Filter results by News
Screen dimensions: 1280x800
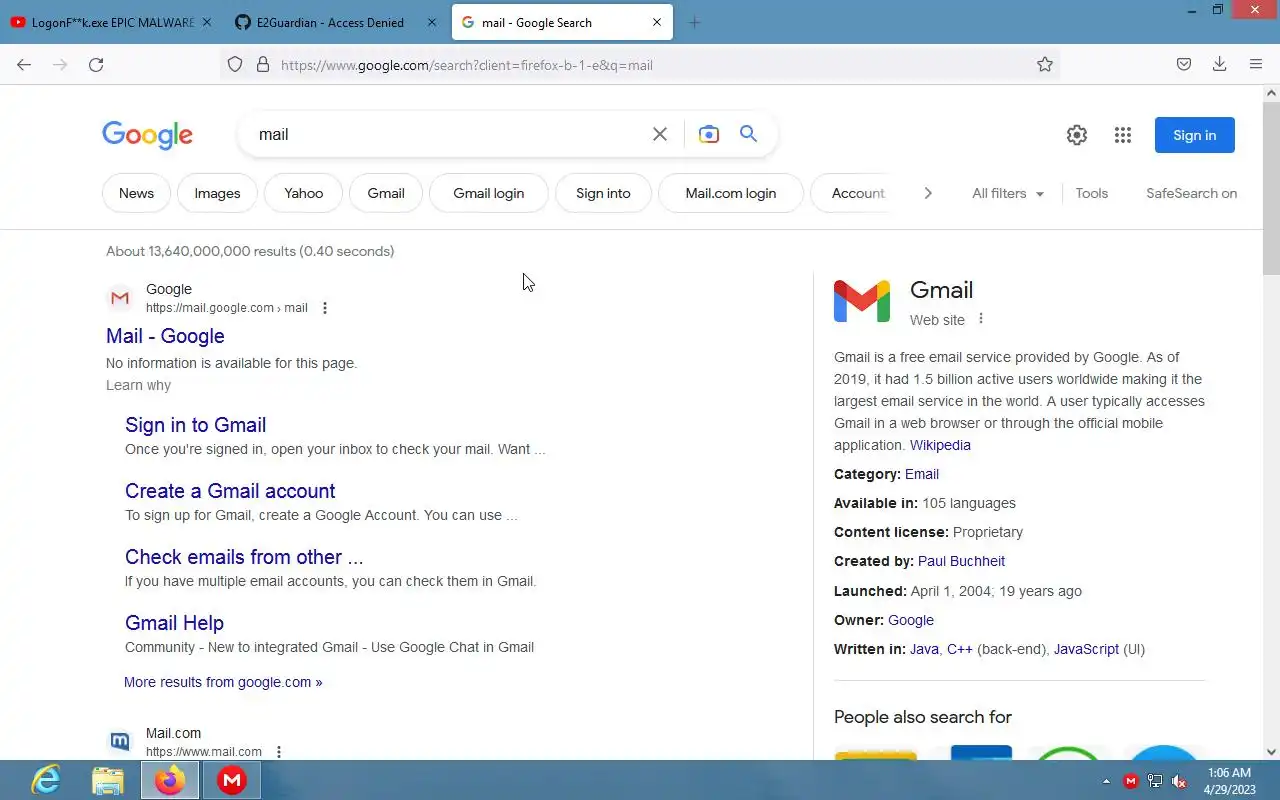[x=136, y=193]
